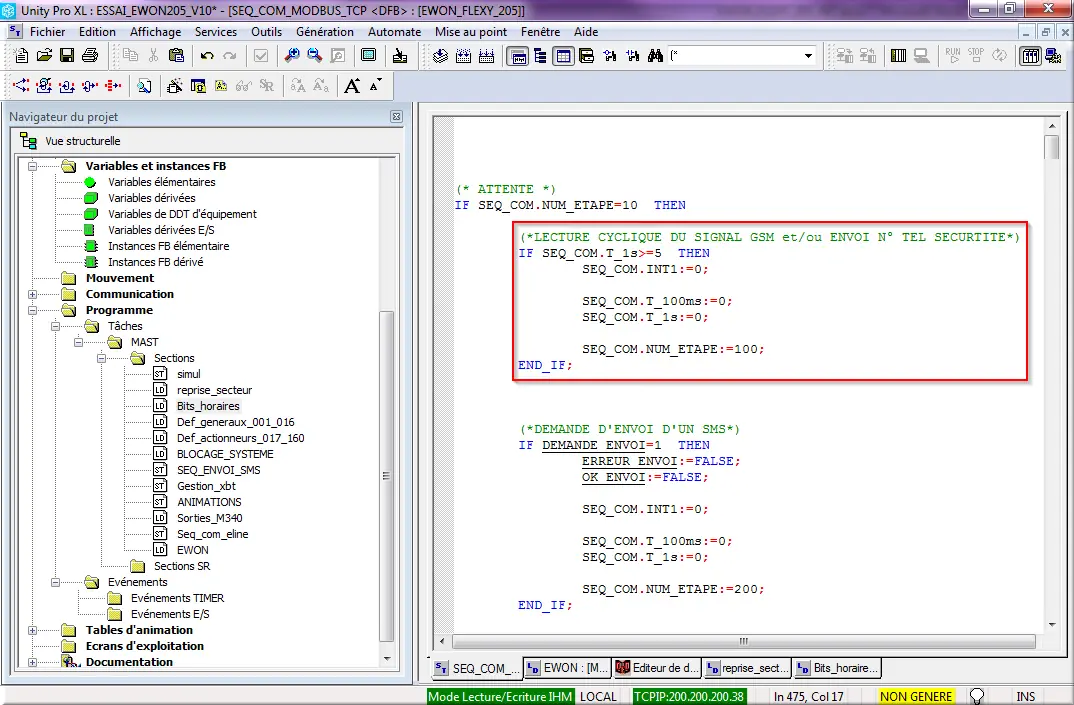Click the Zoom in magnifier icon
The image size is (1074, 705).
coord(292,55)
